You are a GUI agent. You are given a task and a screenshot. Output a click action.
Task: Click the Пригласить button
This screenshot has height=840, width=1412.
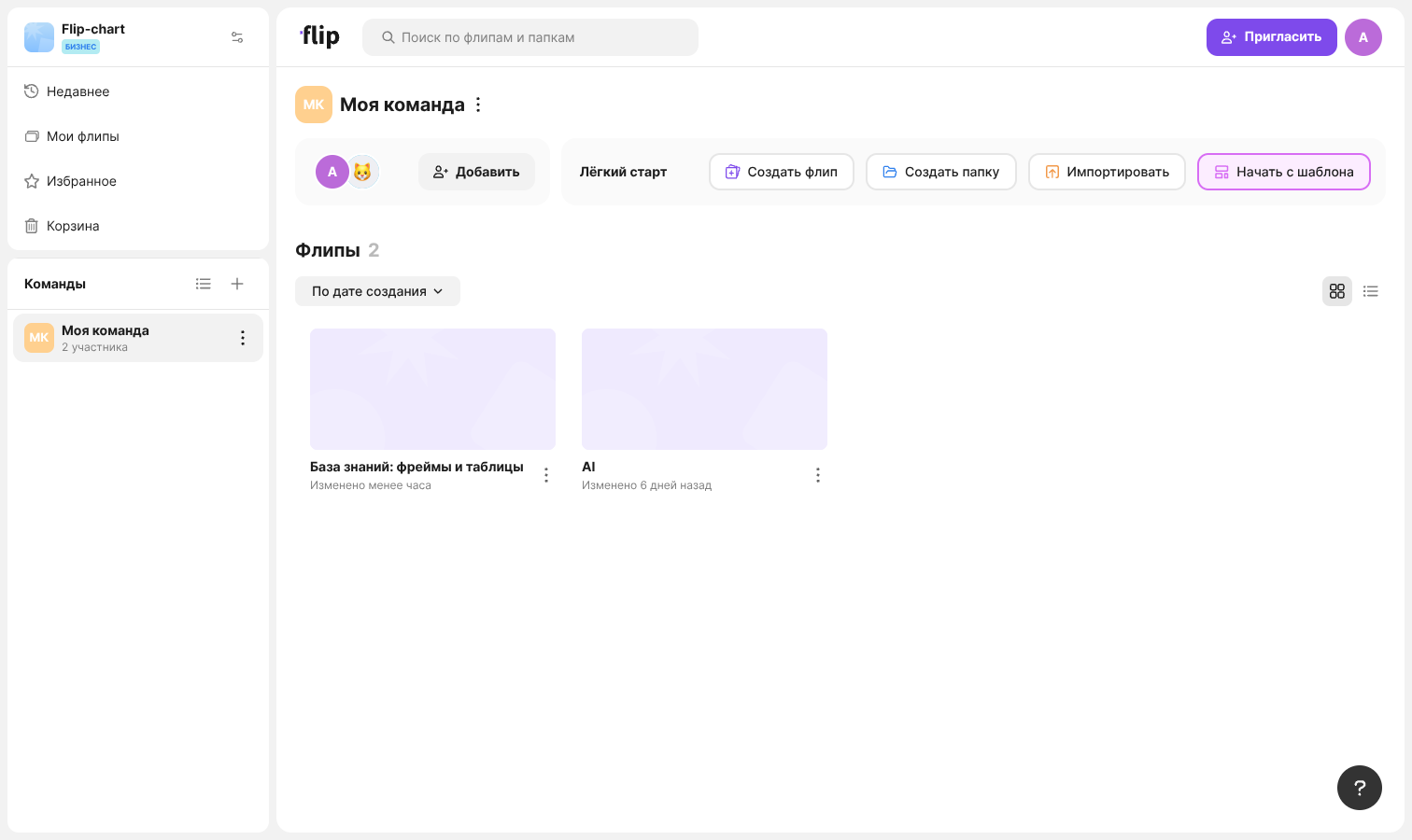(x=1272, y=37)
